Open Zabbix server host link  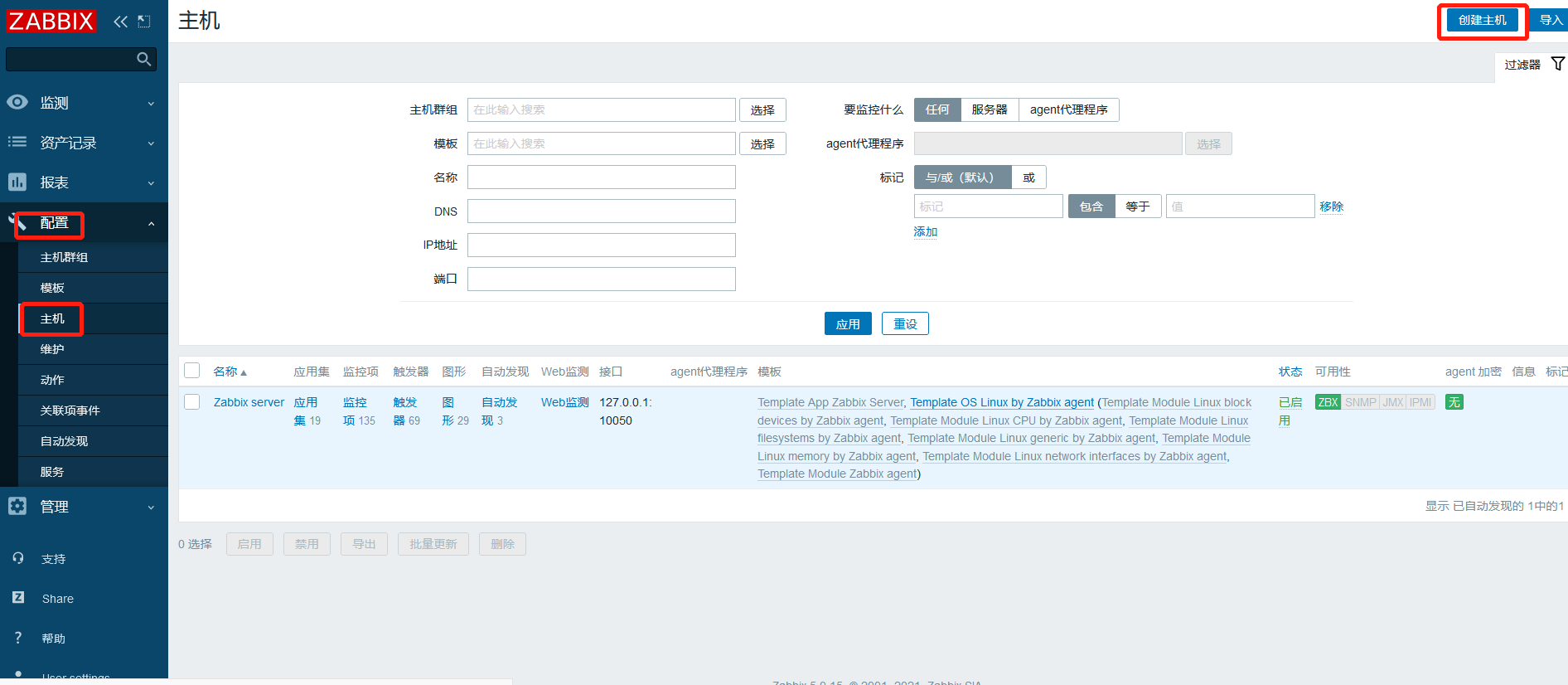coord(249,402)
